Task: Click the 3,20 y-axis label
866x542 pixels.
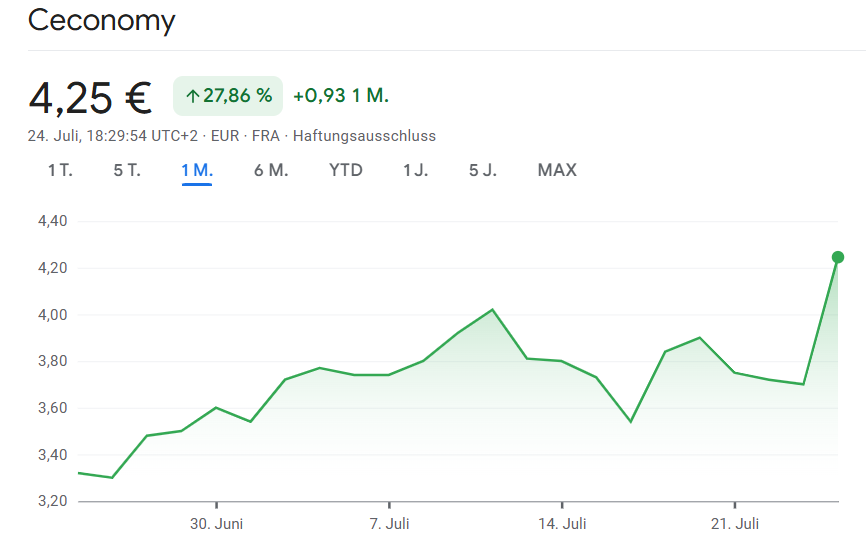Action: (52, 501)
